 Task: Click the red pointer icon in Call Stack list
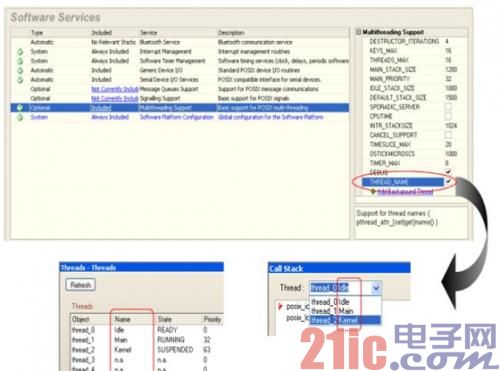(x=280, y=306)
